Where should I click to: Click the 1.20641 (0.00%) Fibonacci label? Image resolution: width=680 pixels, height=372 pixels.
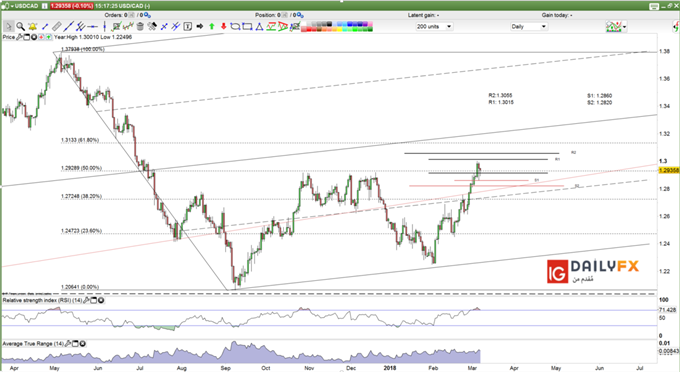point(80,287)
